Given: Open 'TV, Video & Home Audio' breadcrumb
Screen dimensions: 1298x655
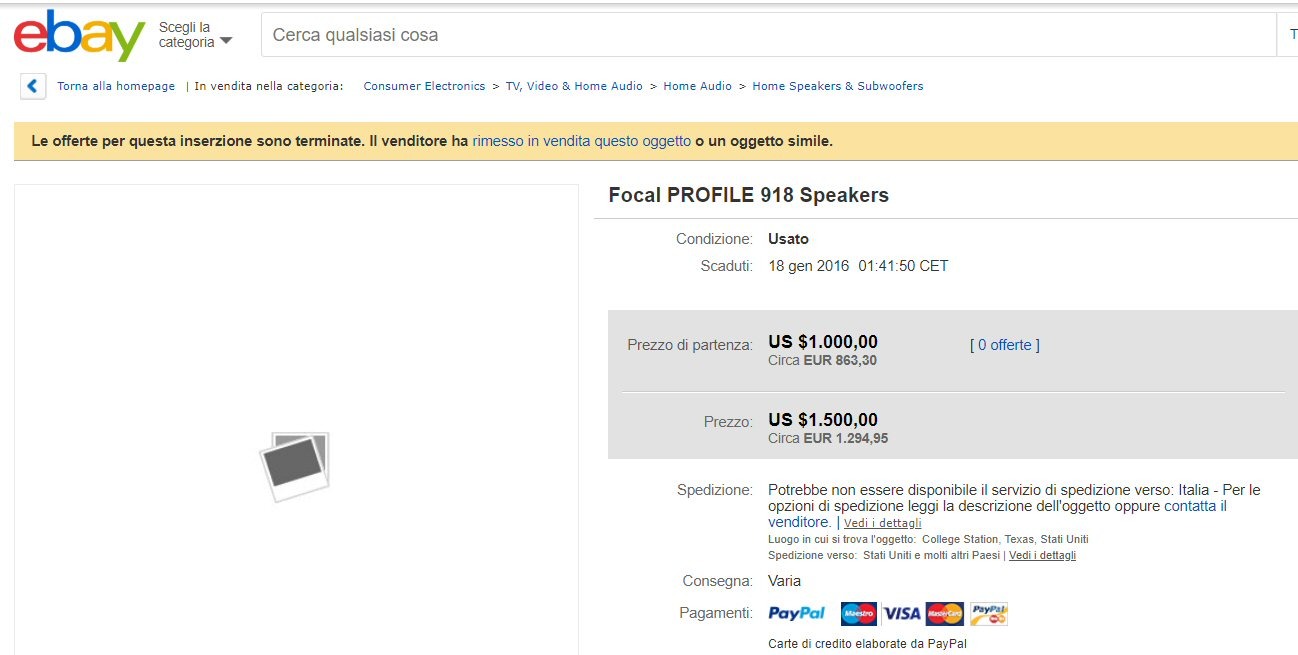Looking at the screenshot, I should click(x=574, y=86).
